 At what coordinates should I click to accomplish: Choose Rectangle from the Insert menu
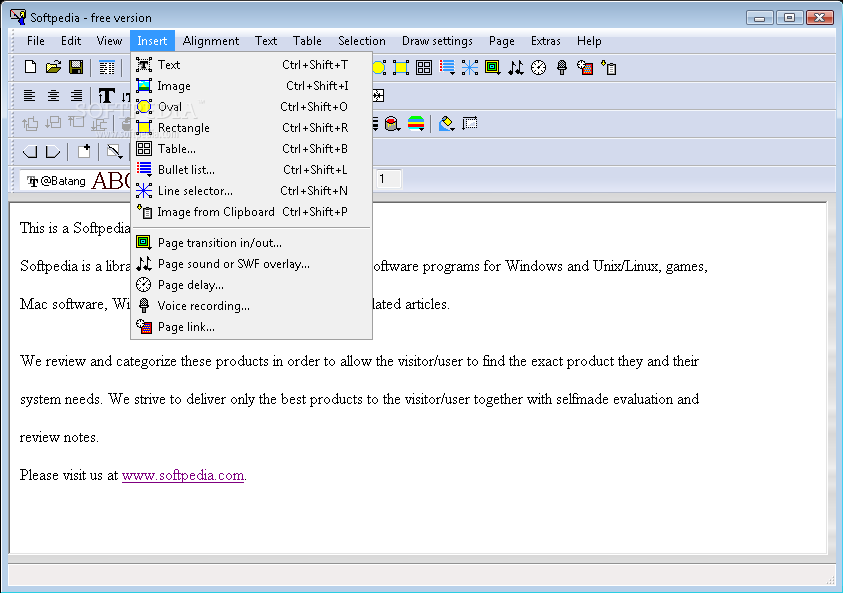pos(251,127)
